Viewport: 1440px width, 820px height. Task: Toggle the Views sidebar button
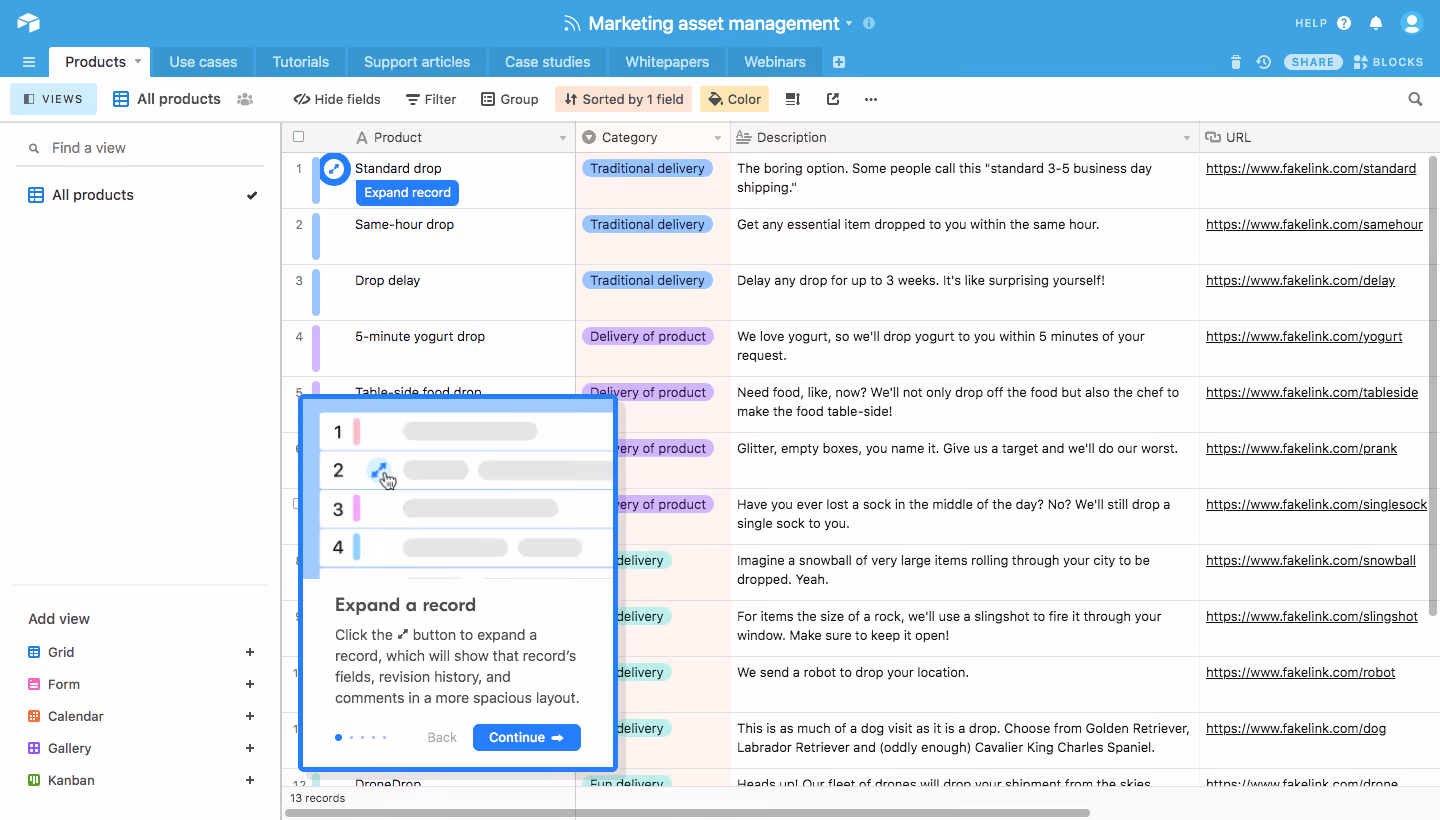point(53,99)
